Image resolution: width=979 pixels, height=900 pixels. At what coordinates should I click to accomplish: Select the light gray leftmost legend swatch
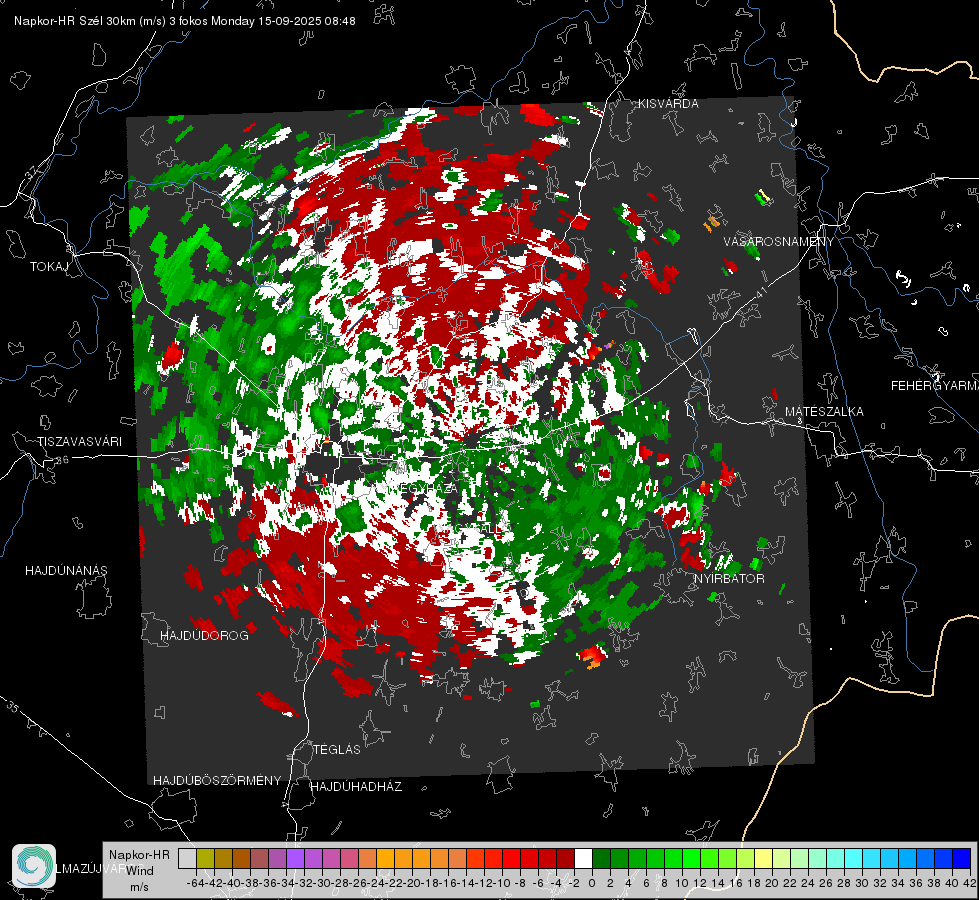pos(187,858)
